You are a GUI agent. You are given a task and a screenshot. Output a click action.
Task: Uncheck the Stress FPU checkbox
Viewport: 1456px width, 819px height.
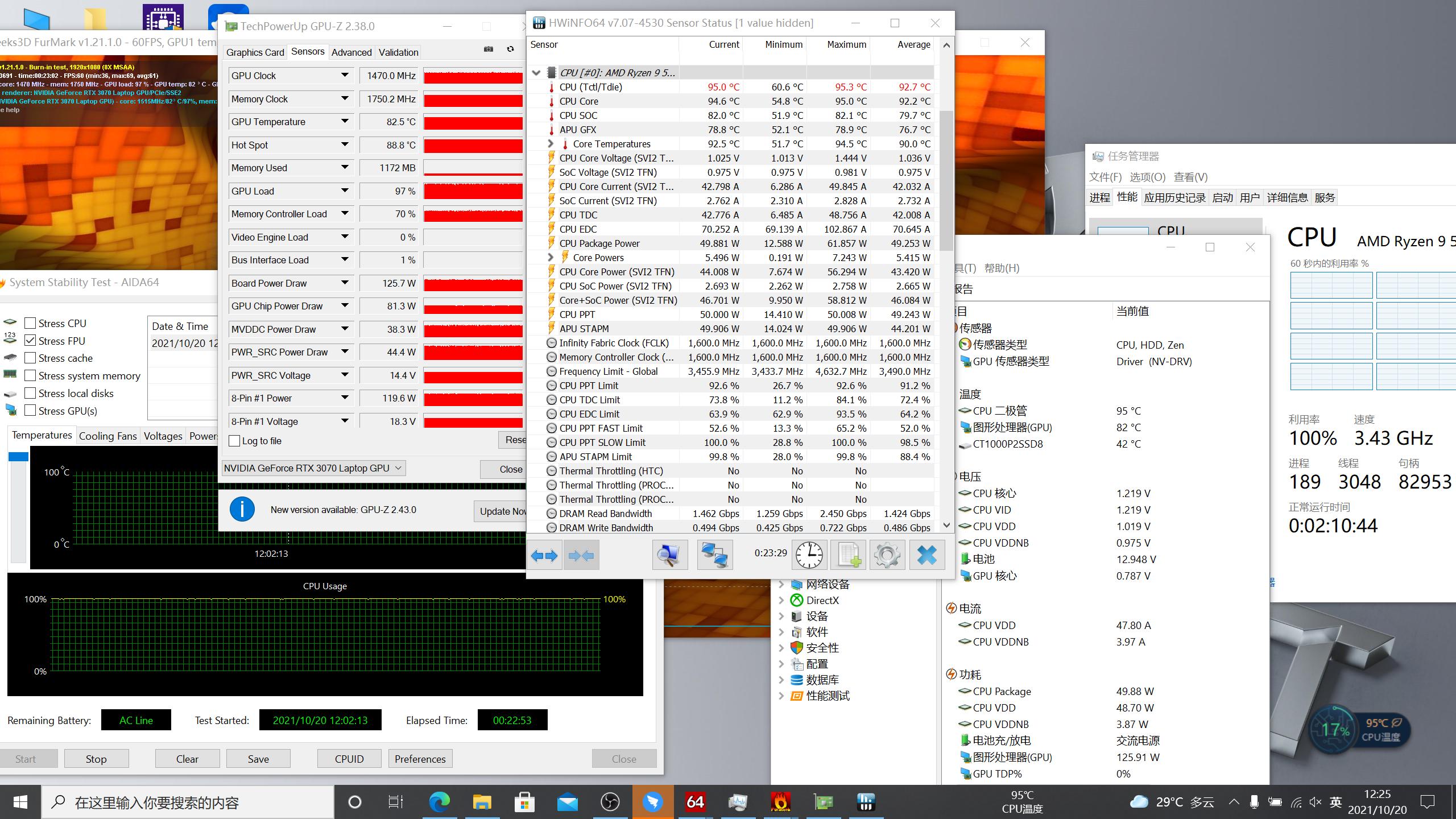point(31,341)
